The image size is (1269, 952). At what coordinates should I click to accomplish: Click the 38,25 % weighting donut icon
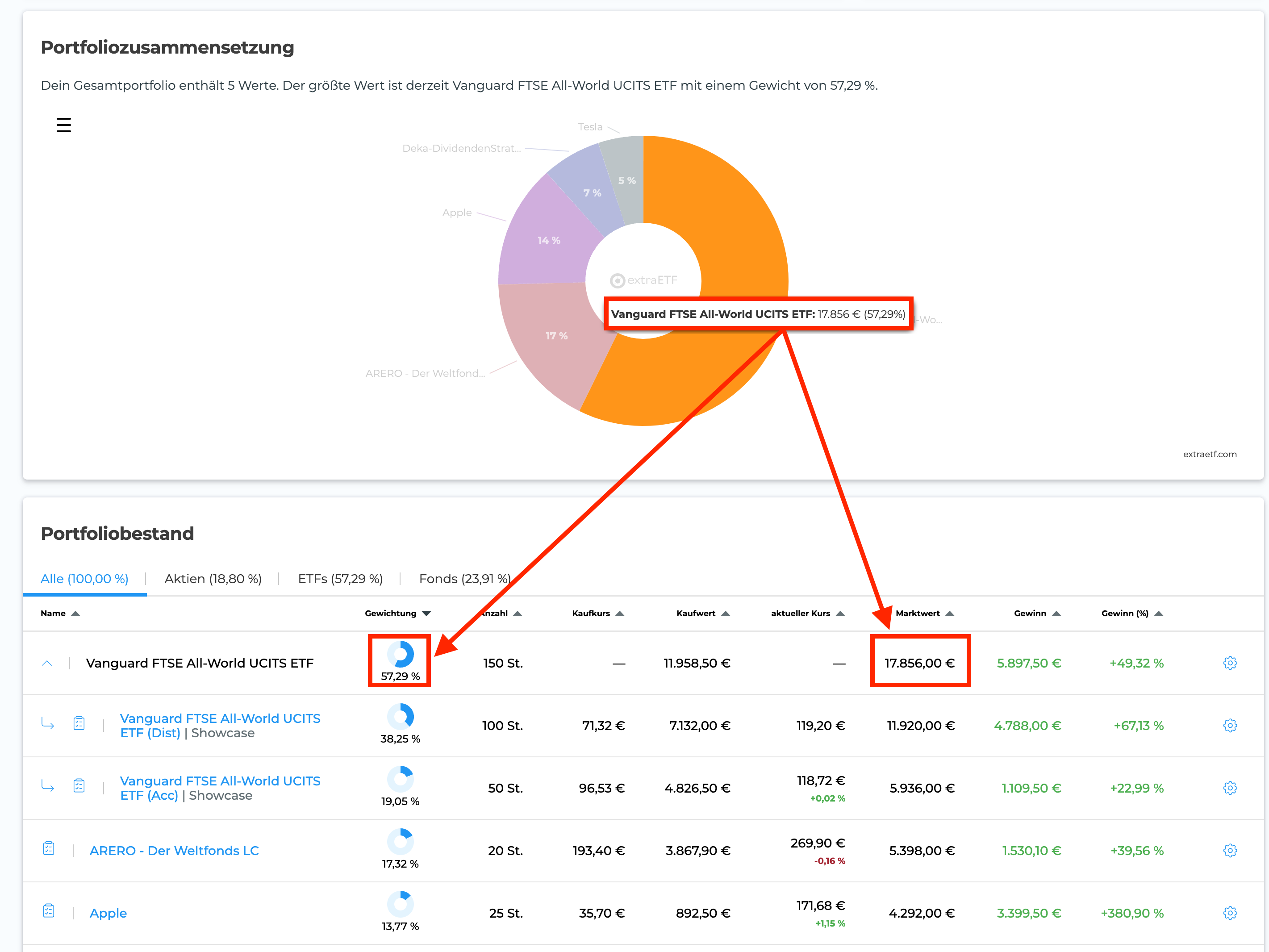pyautogui.click(x=401, y=717)
